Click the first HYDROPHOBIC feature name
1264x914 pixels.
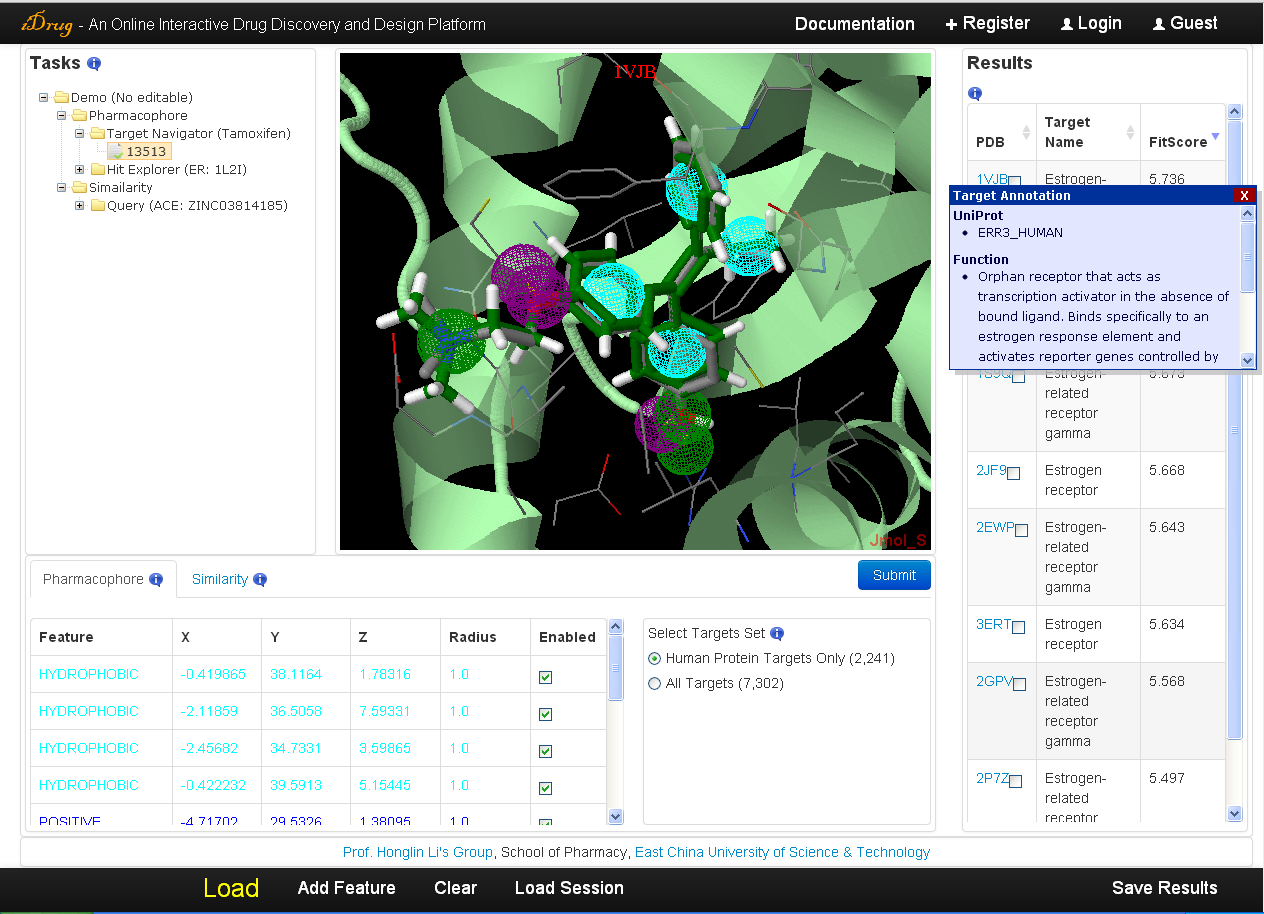[88, 674]
